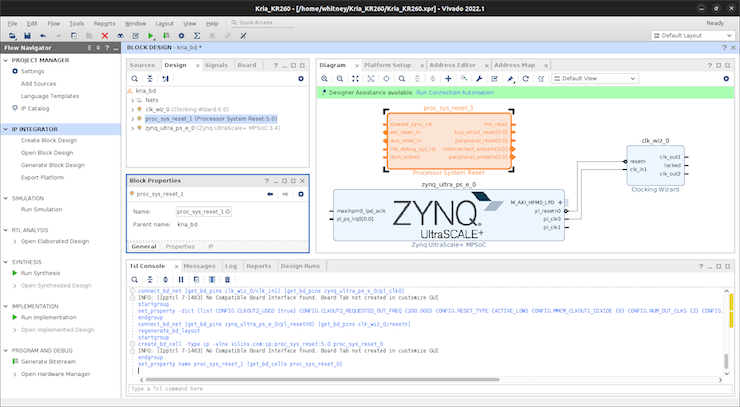Open the Default View dropdown
This screenshot has height=407, width=740.
[x=595, y=79]
